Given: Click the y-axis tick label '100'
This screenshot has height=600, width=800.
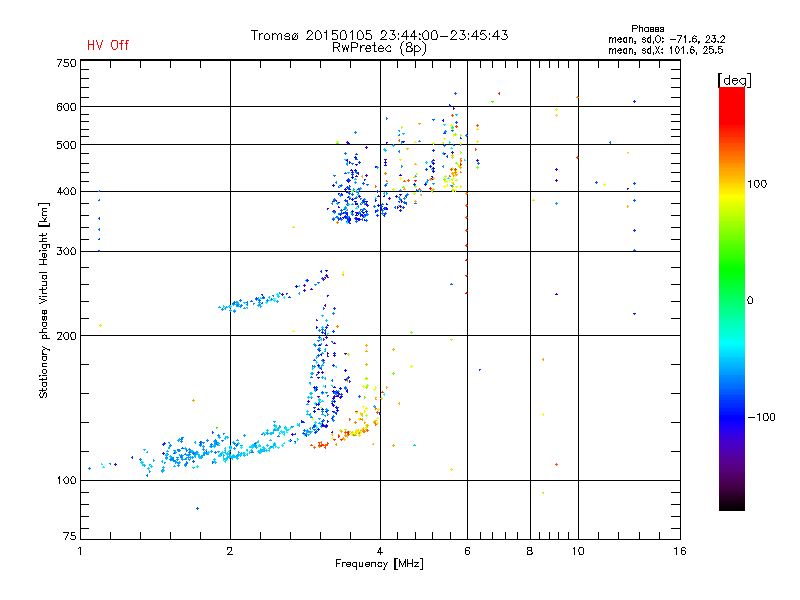Looking at the screenshot, I should click(66, 481).
